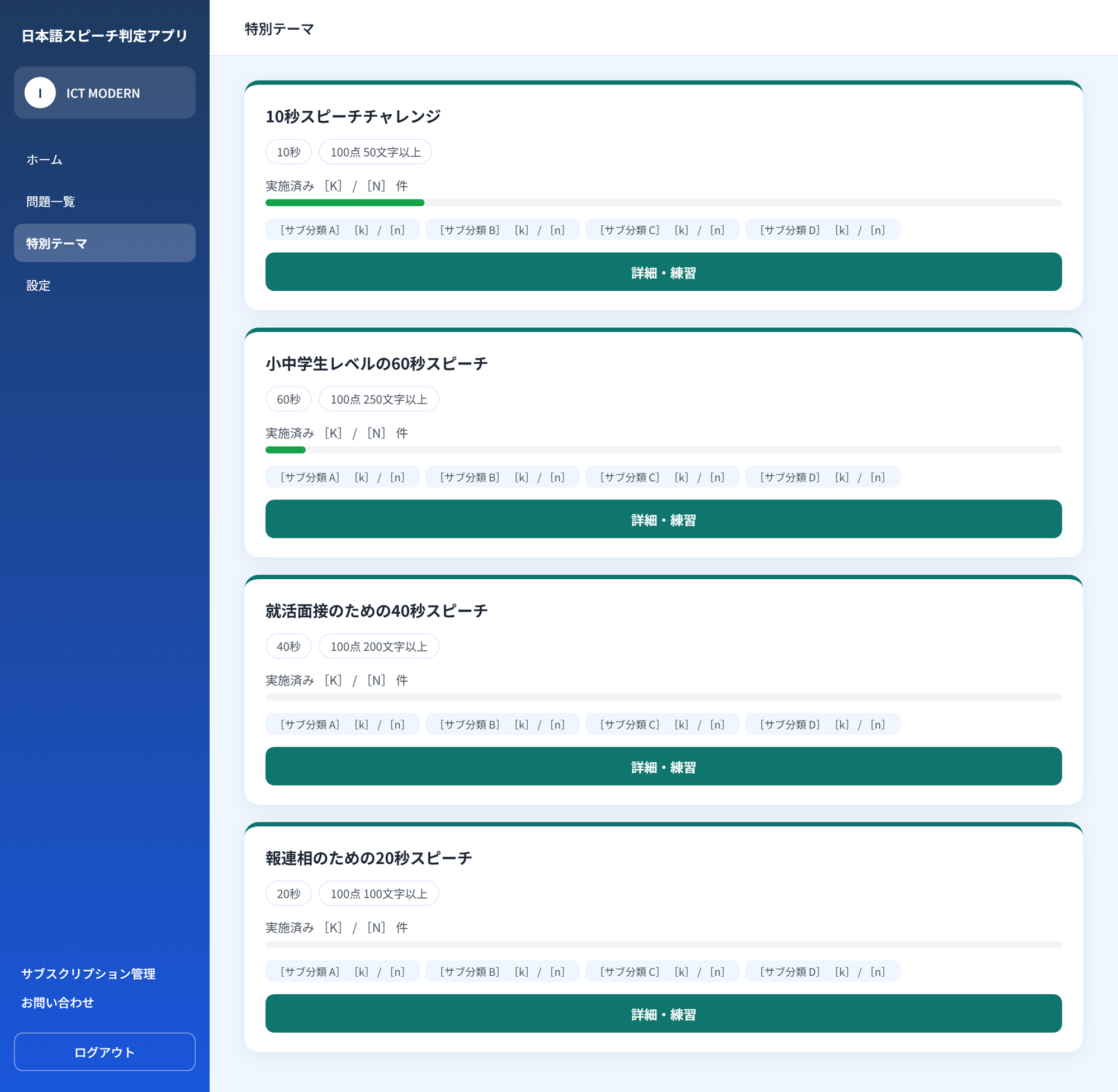Image resolution: width=1118 pixels, height=1092 pixels.
Task: Click the 小中学生レベルの60秒スピーチ card title
Action: pos(377,363)
